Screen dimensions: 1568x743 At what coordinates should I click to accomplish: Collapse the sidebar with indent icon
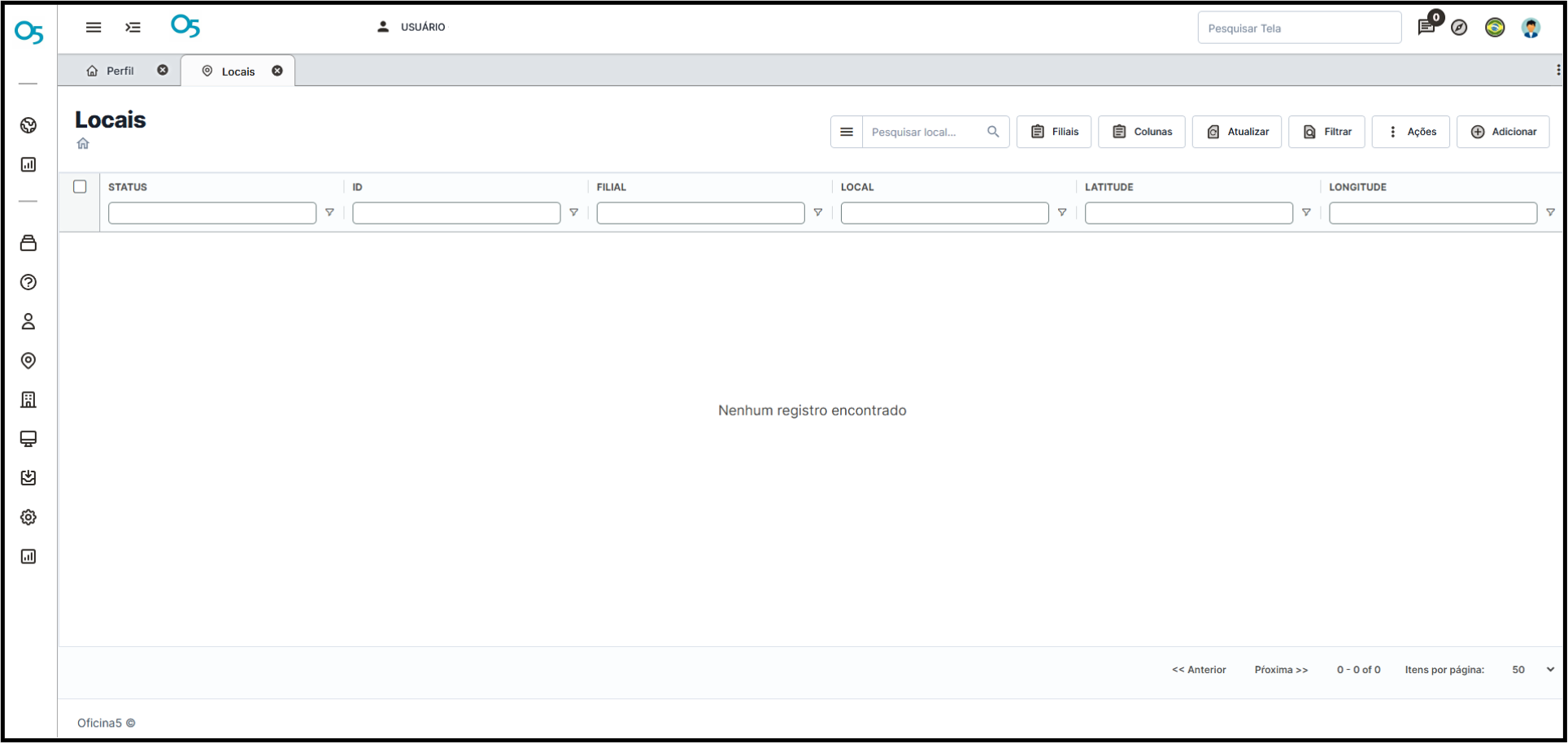pos(133,27)
